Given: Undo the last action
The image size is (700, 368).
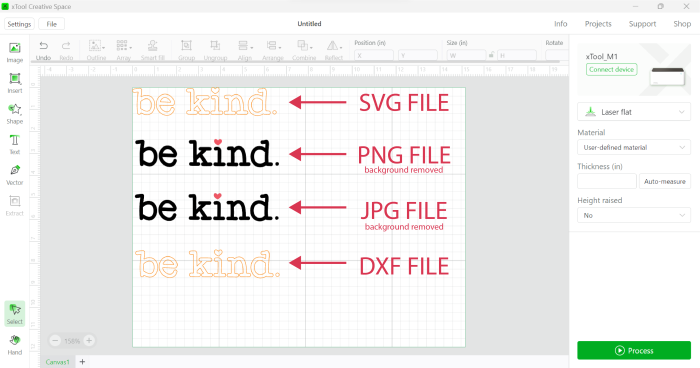Looking at the screenshot, I should coord(43,50).
